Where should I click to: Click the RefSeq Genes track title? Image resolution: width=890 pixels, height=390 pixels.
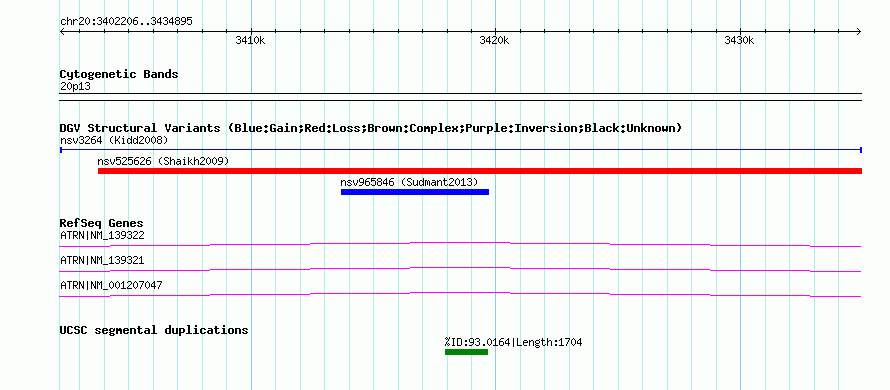pos(102,224)
